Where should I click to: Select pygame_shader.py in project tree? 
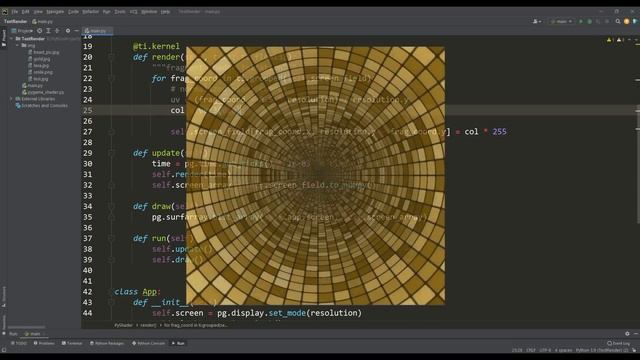[x=43, y=92]
